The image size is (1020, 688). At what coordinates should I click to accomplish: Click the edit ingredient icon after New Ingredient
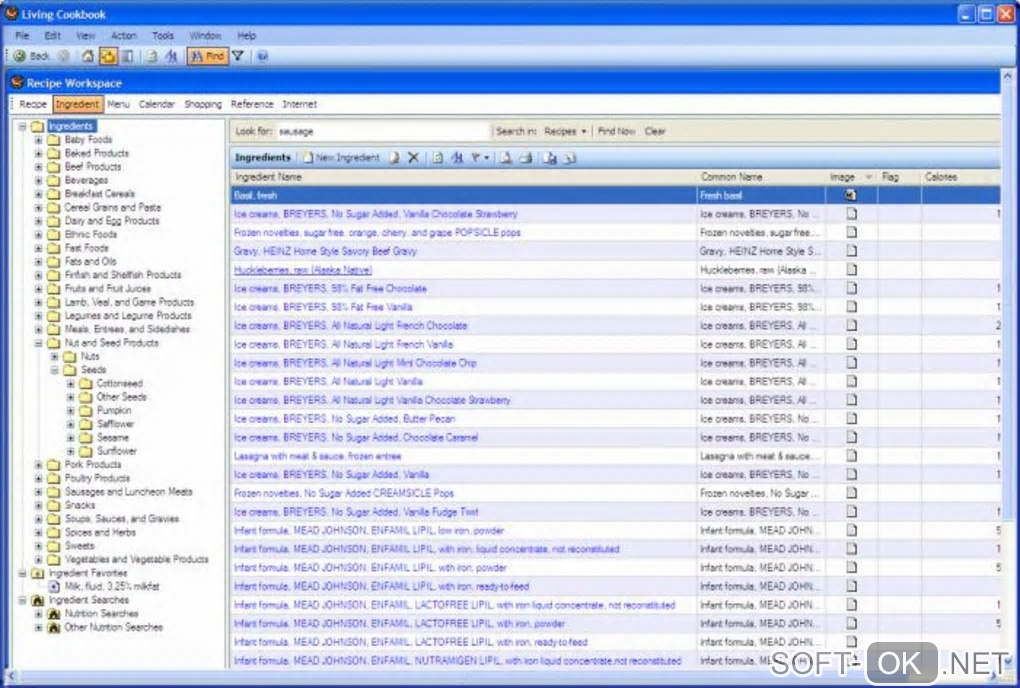click(x=394, y=157)
